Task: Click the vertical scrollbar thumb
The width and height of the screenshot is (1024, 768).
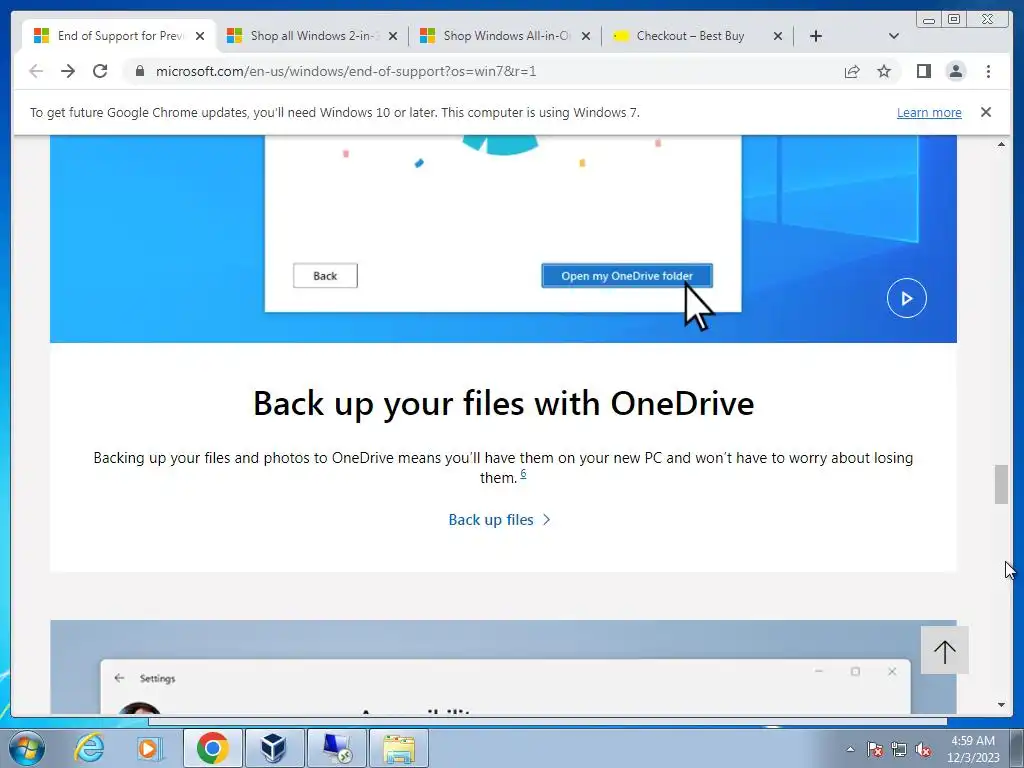Action: point(1001,485)
